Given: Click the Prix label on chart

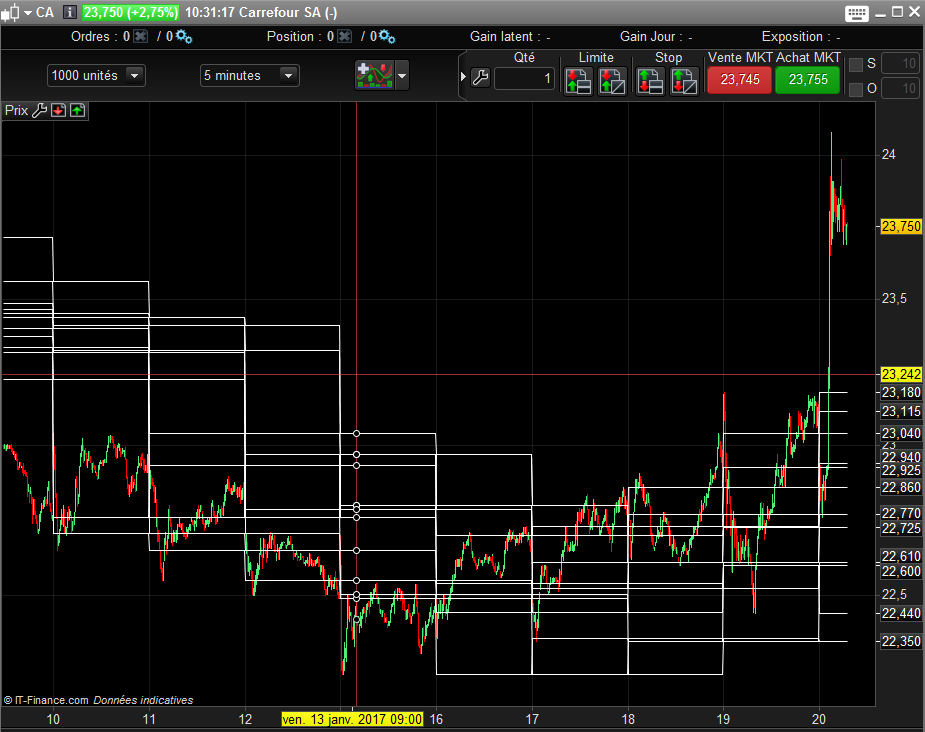Looking at the screenshot, I should 17,110.
